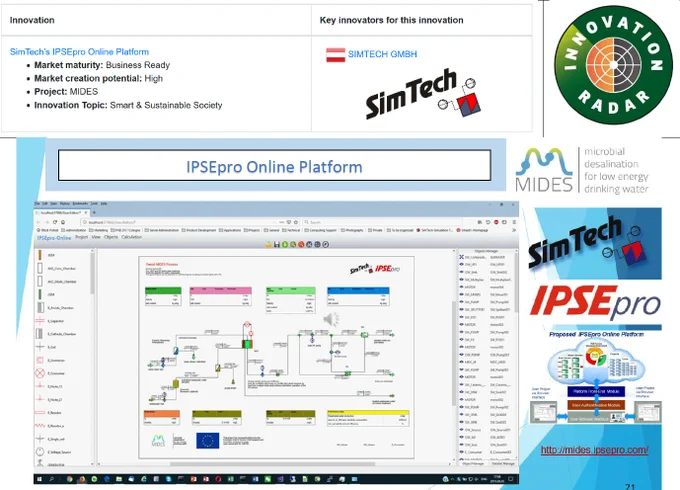The width and height of the screenshot is (680, 490).
Task: Click the browser reload button
Action: (55, 222)
